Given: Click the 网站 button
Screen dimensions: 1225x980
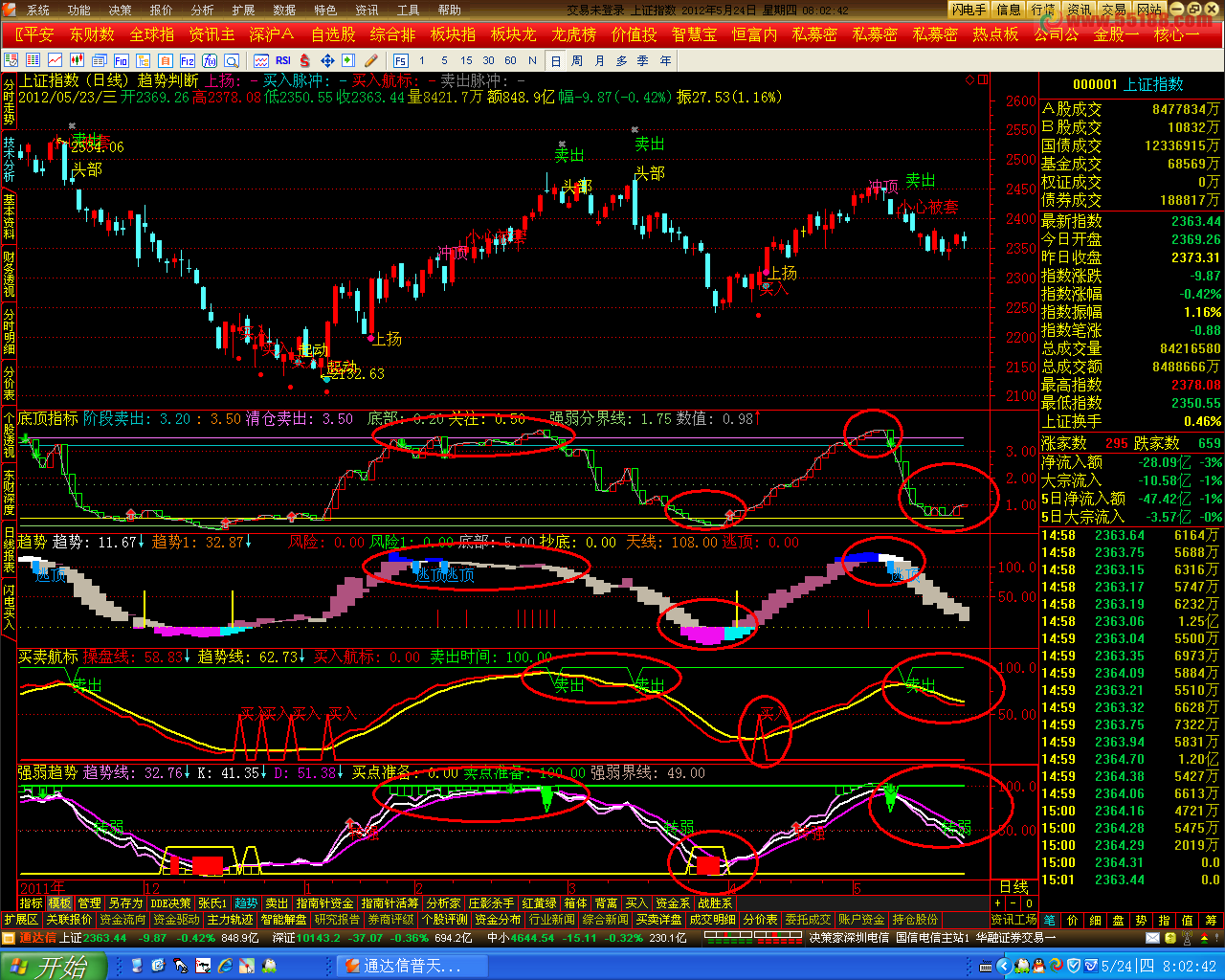Looking at the screenshot, I should pos(1149,10).
